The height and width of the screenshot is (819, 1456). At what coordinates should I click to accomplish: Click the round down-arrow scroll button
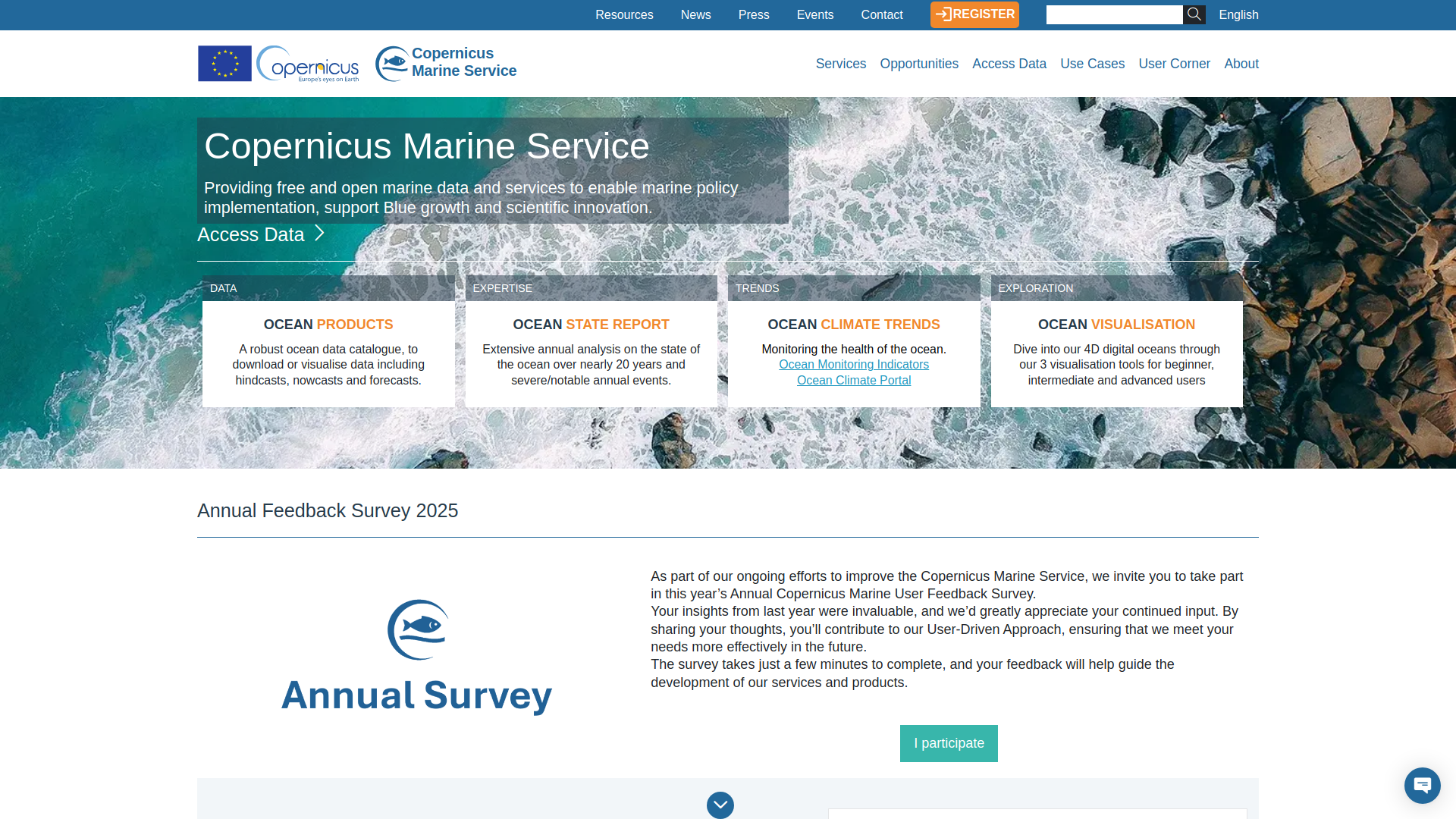click(720, 805)
